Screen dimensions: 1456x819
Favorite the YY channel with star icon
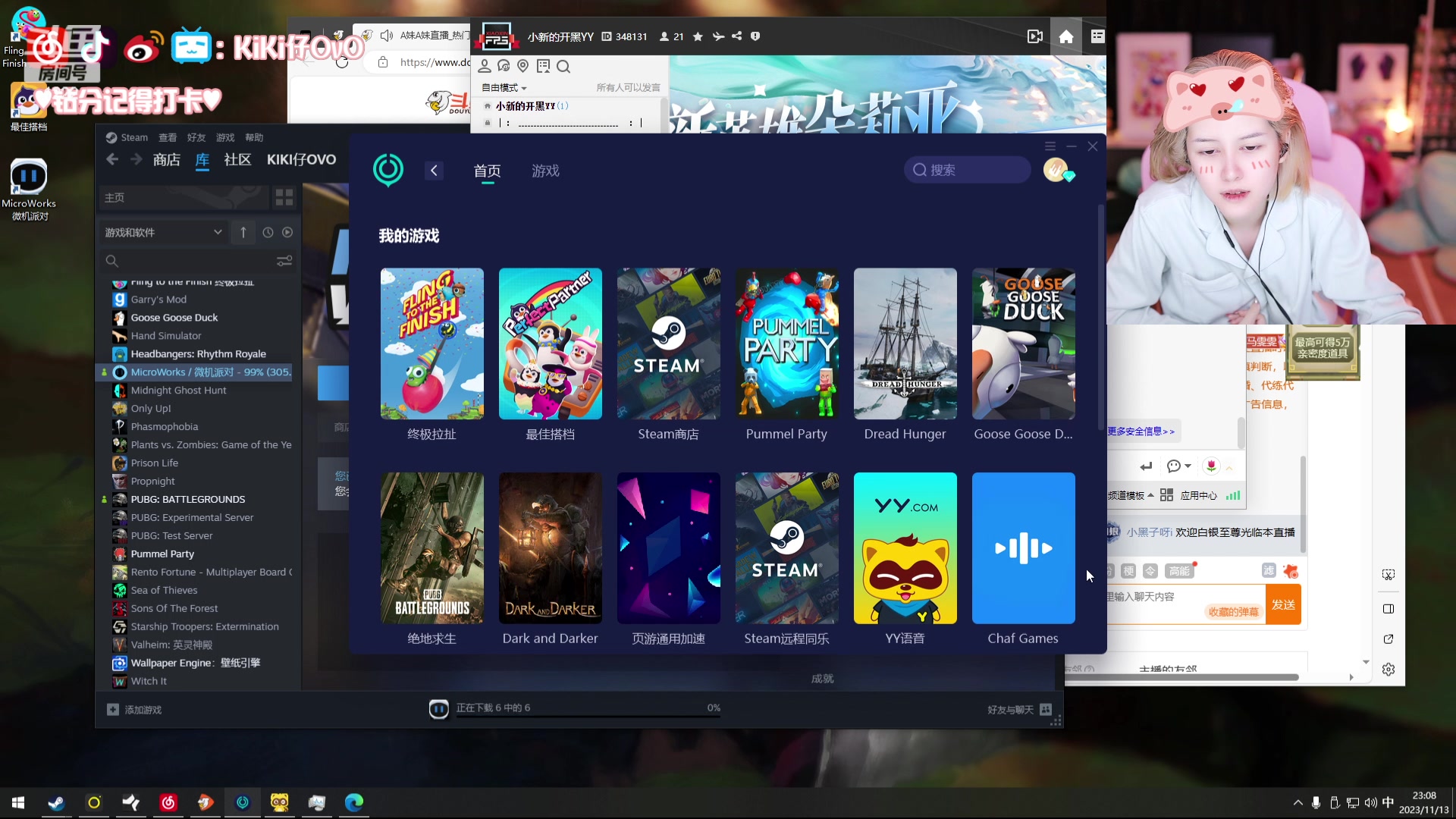[698, 36]
